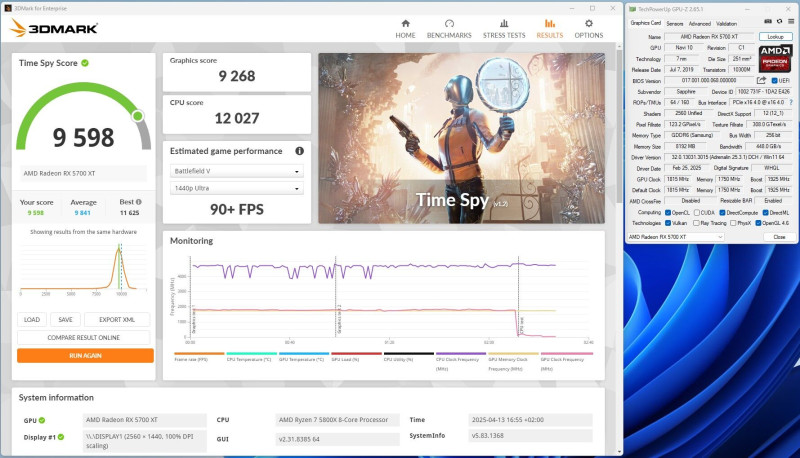The image size is (800, 458).
Task: Toggle the PhysX checkbox
Action: pos(733,223)
